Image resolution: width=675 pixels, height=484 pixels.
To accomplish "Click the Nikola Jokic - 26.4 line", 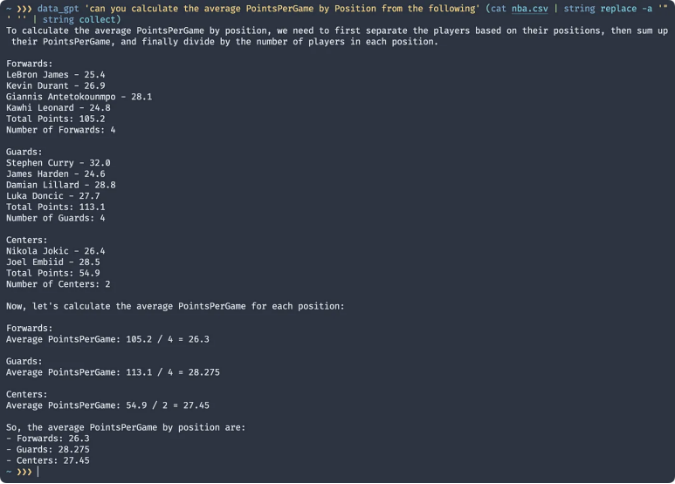I will tap(55, 250).
